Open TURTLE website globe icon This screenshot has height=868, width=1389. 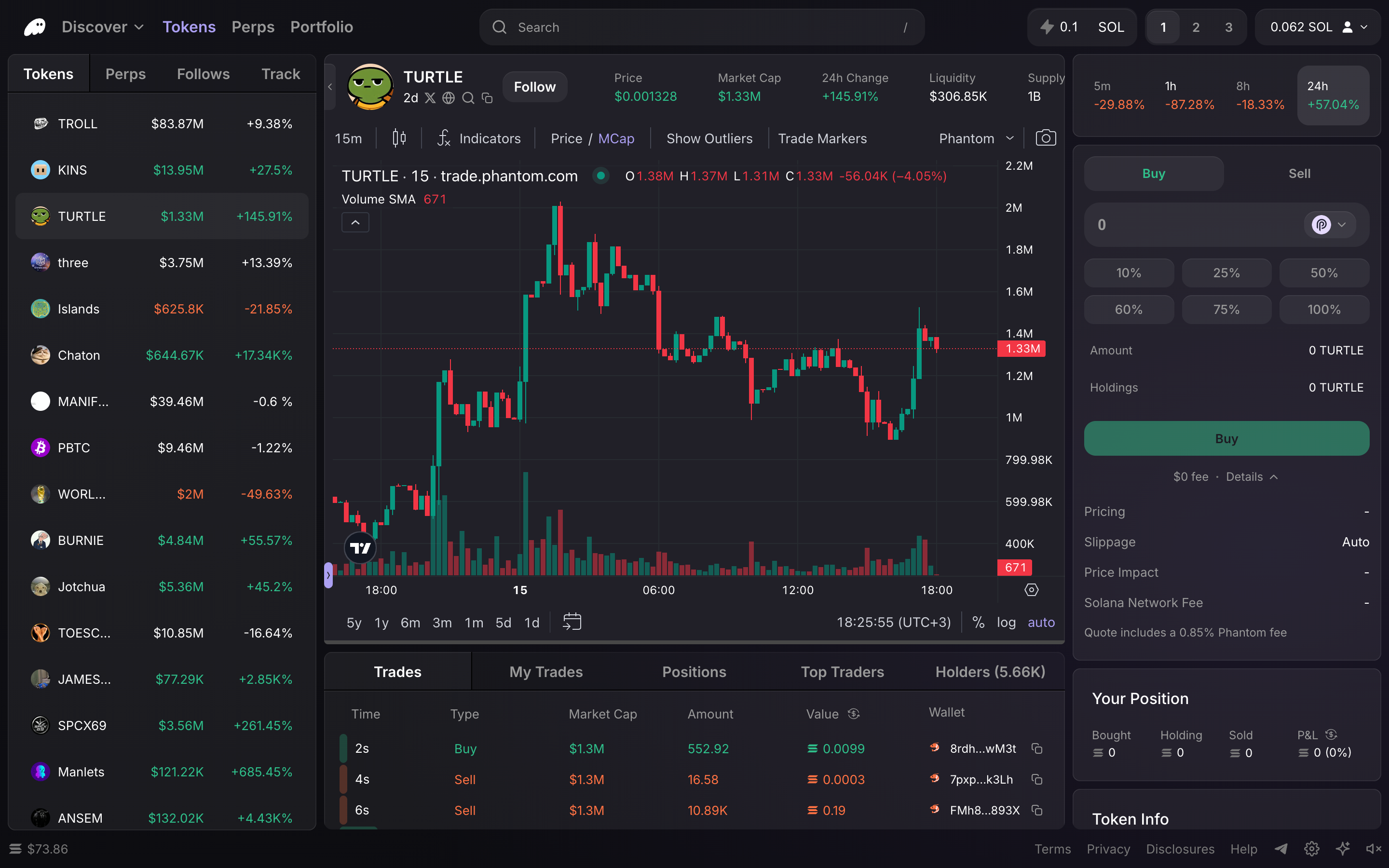tap(449, 98)
